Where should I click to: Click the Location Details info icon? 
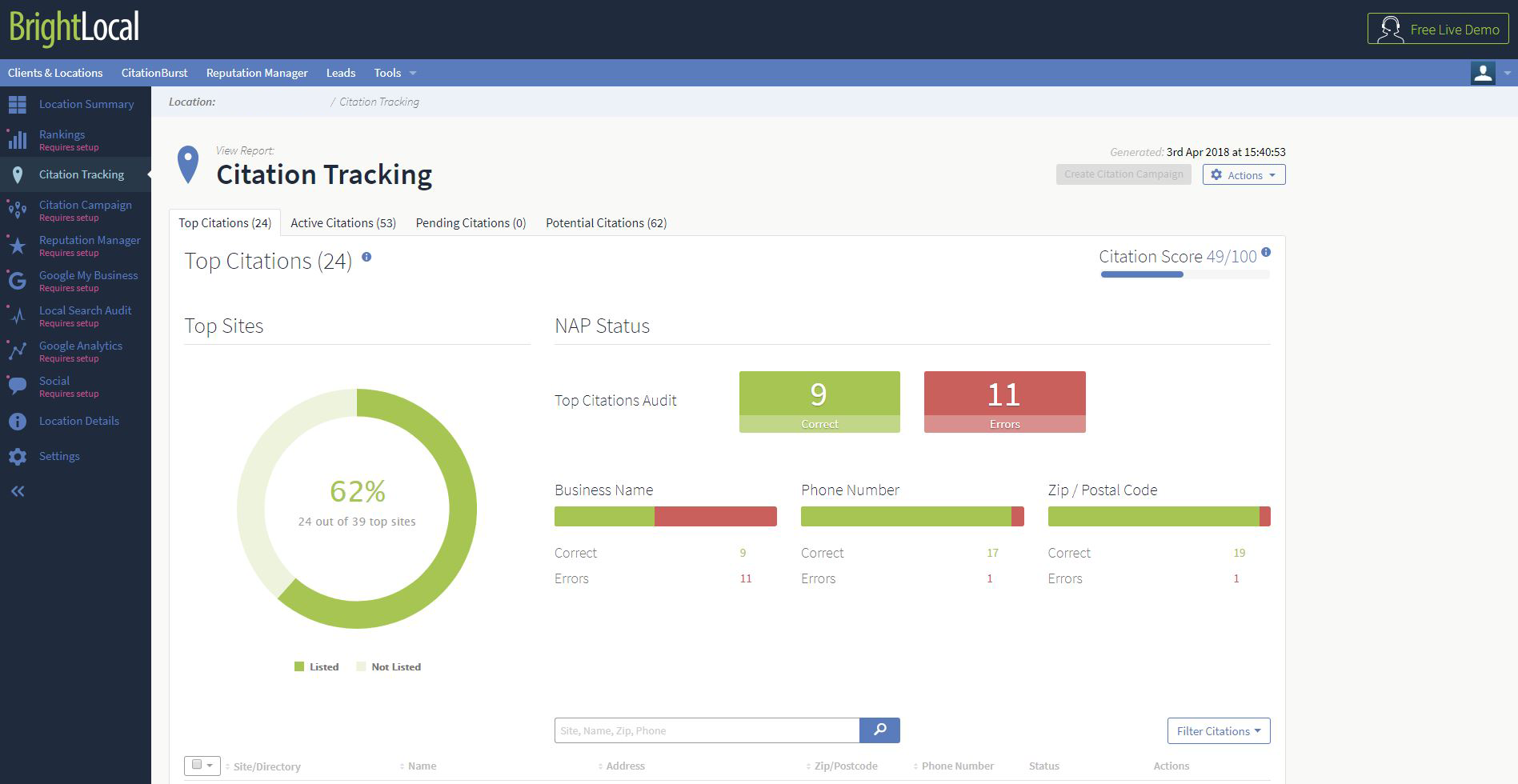(18, 422)
